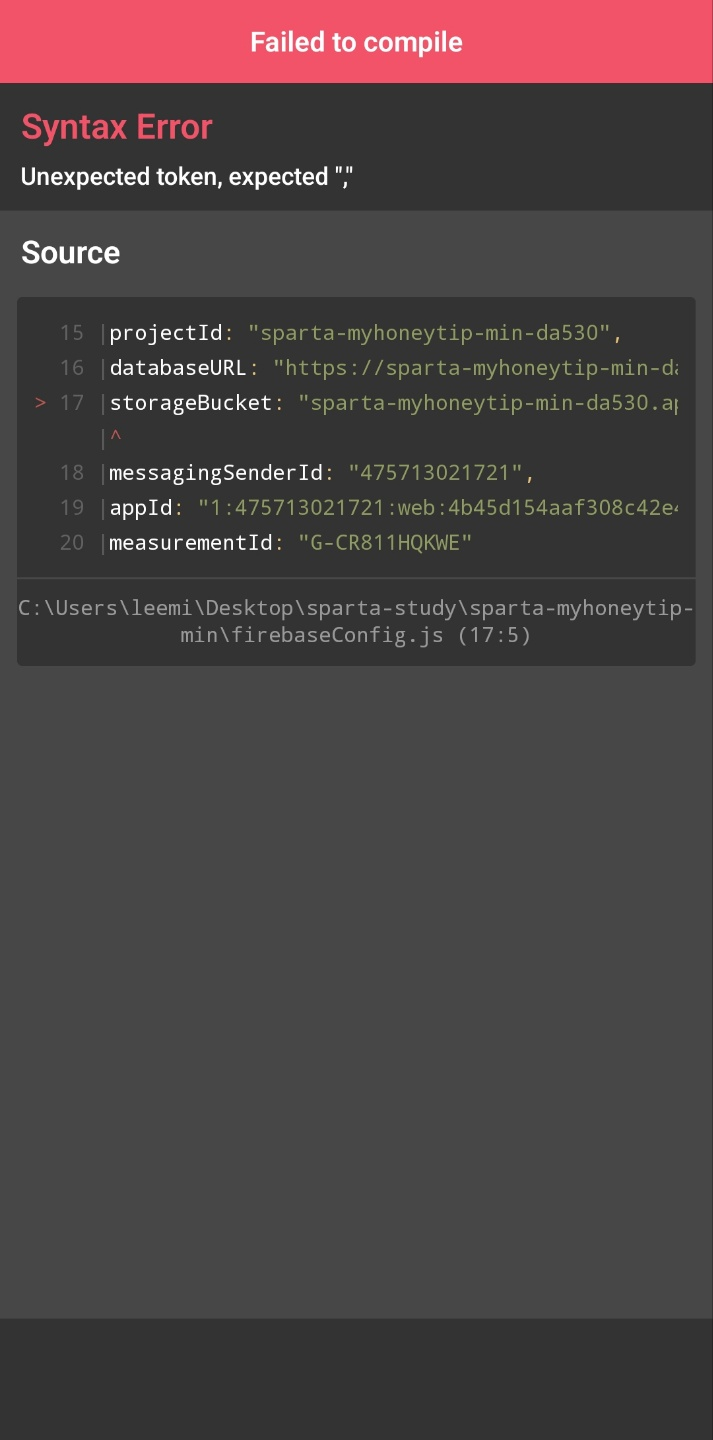The image size is (713, 1440).
Task: Click the messagingSenderId value 475713021721
Action: [435, 473]
